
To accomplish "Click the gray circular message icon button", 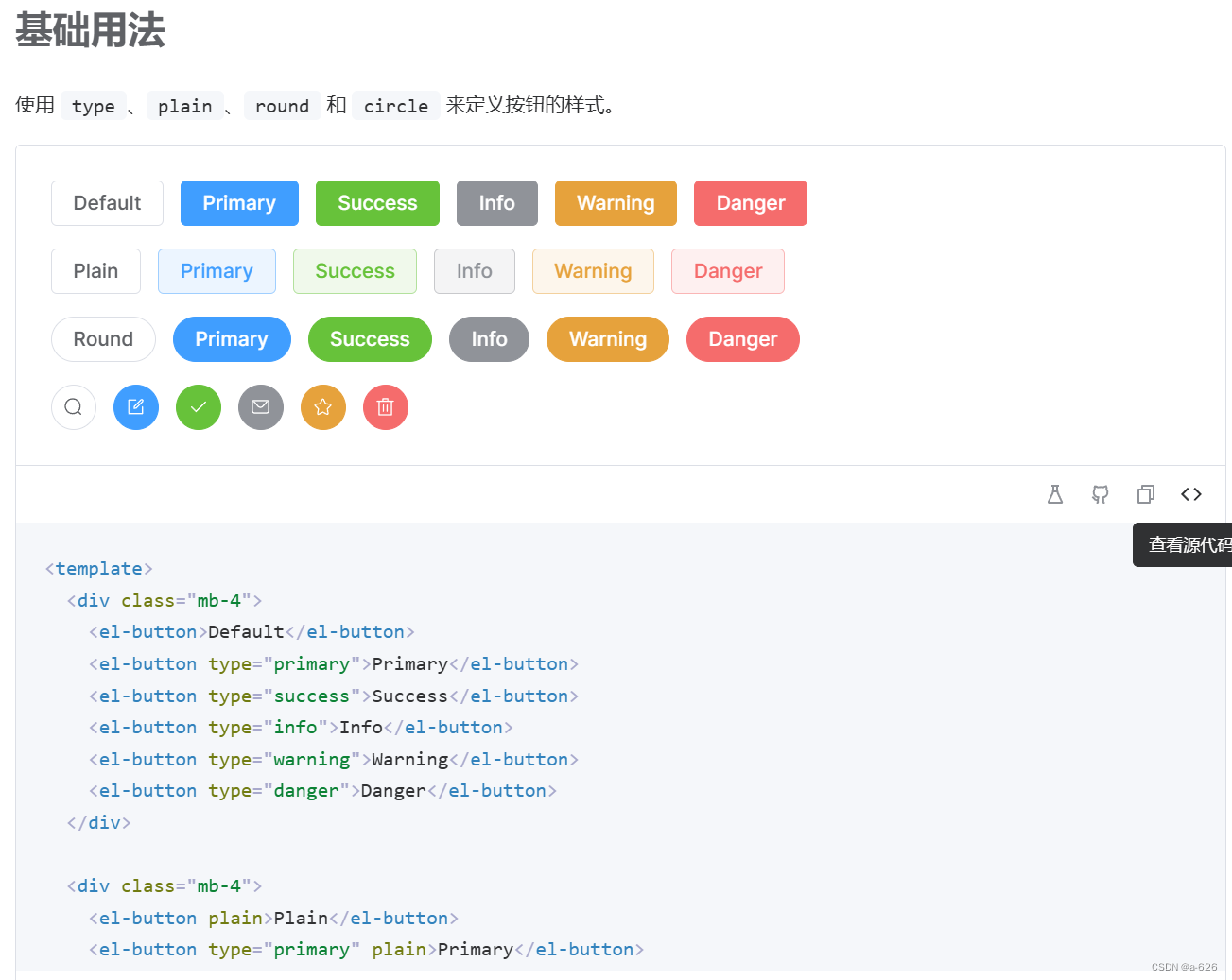I will point(260,407).
